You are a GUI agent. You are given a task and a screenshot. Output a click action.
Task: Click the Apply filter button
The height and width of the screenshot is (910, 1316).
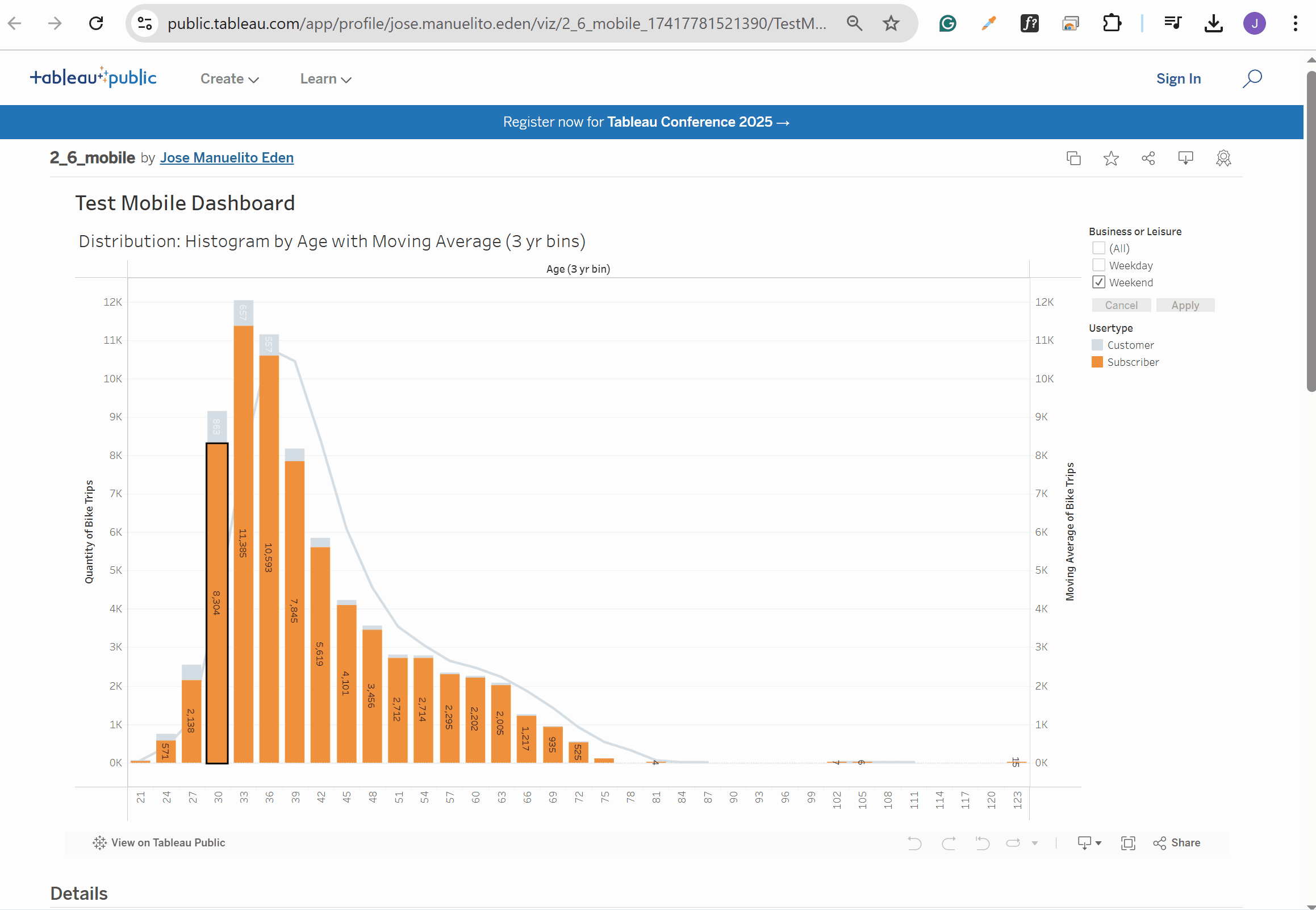[x=1185, y=305]
